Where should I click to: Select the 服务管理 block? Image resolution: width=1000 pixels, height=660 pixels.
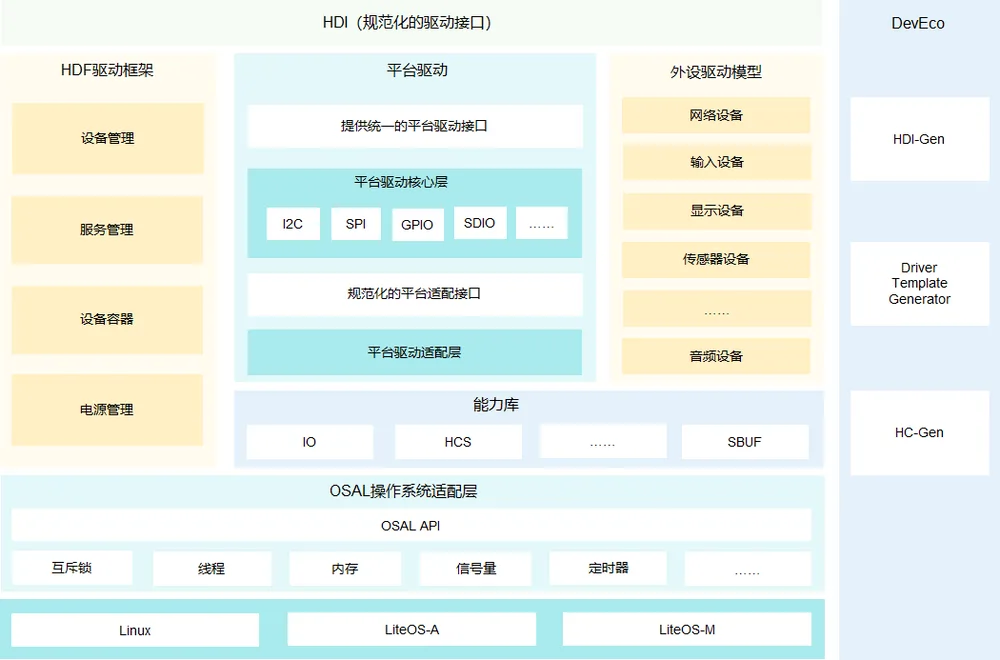coord(107,230)
